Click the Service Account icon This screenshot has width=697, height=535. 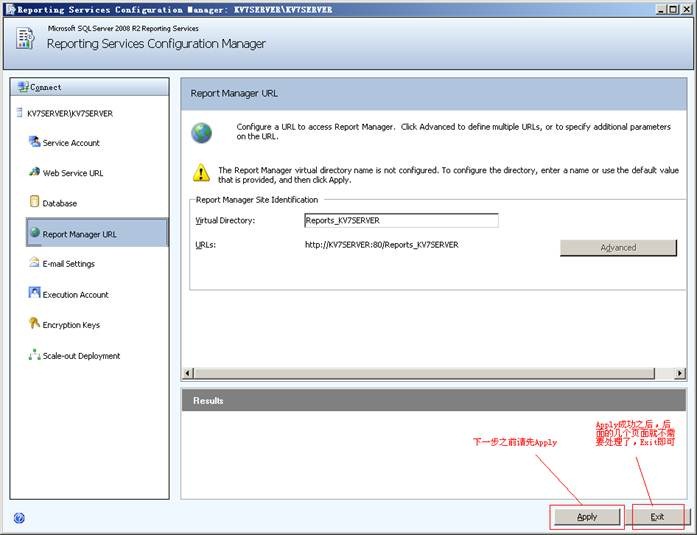click(x=34, y=142)
